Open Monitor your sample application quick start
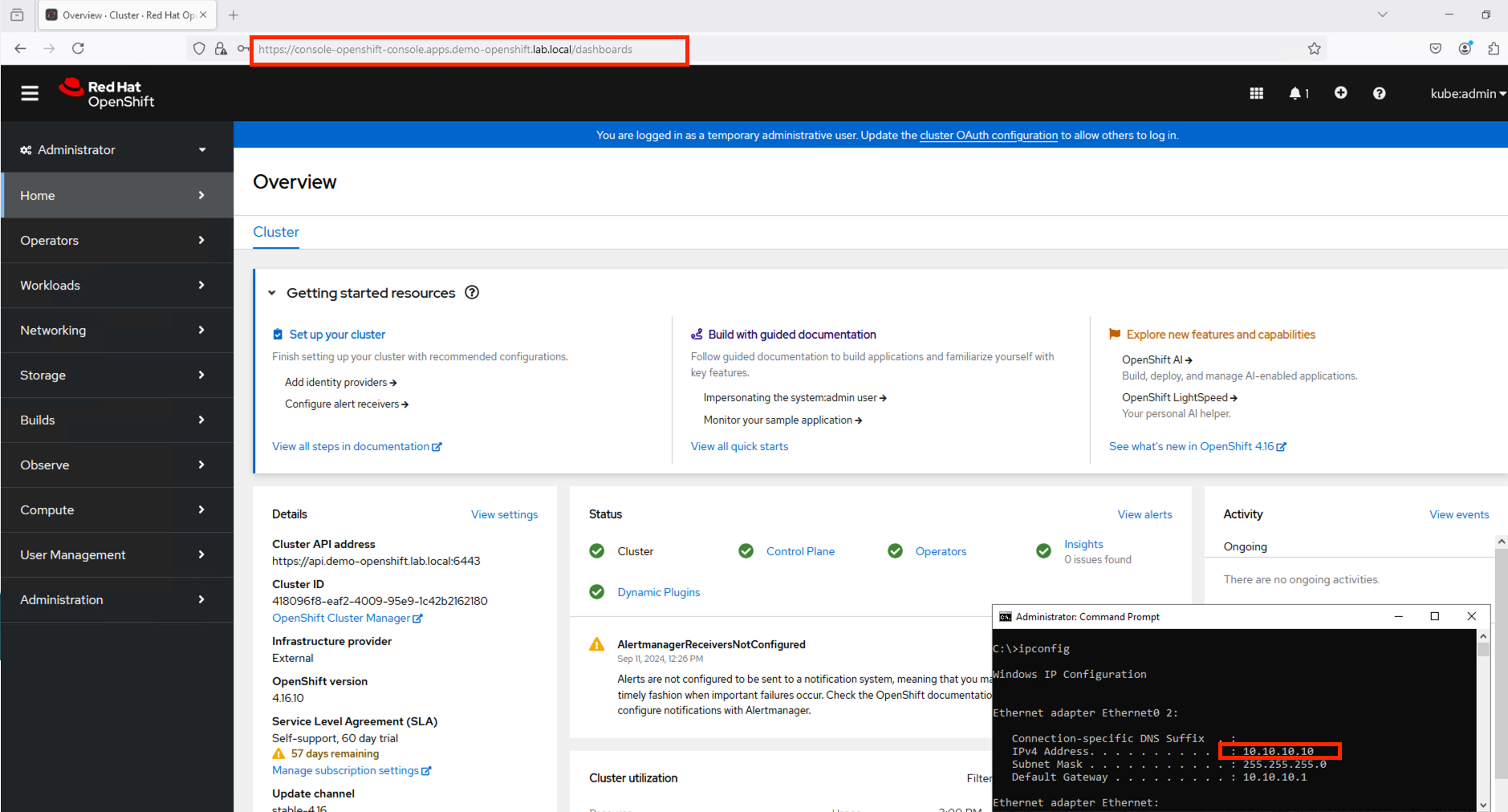Viewport: 1508px width, 812px height. [782, 420]
